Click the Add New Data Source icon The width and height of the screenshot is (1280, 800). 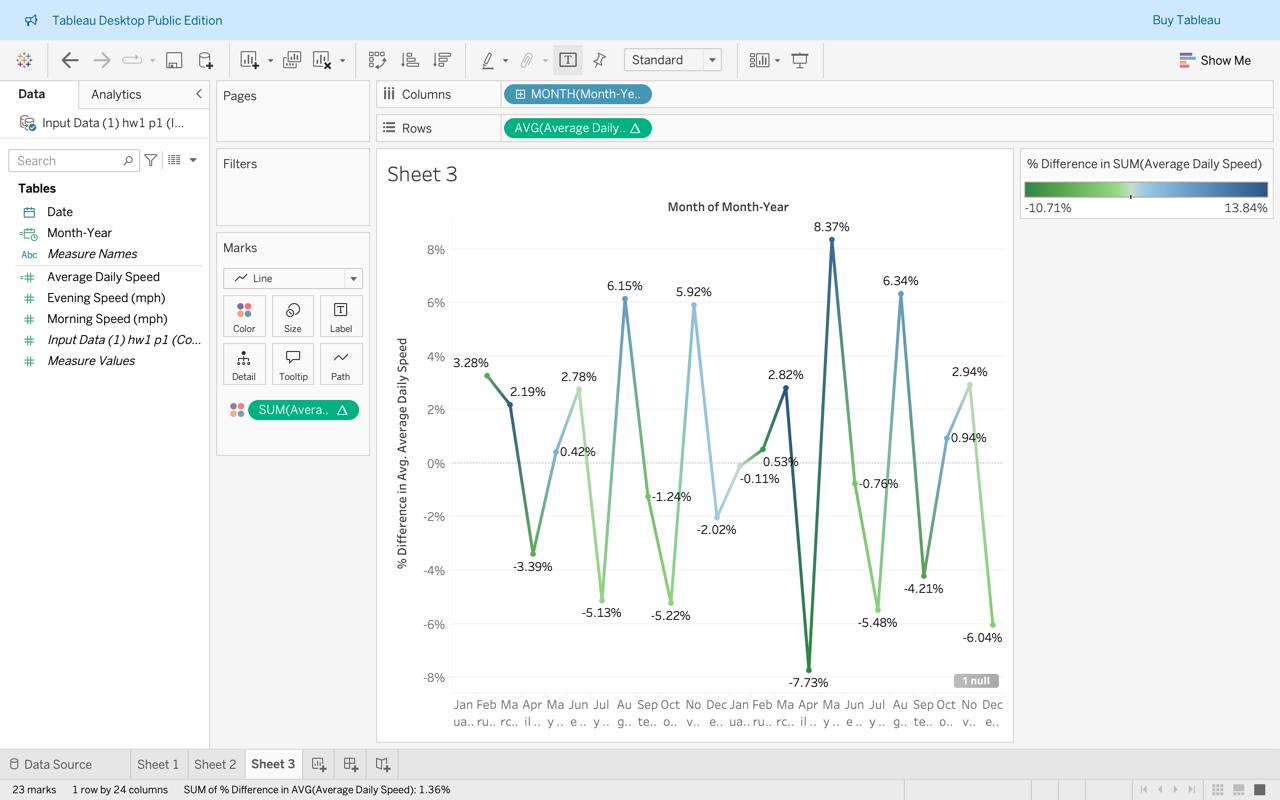point(206,60)
